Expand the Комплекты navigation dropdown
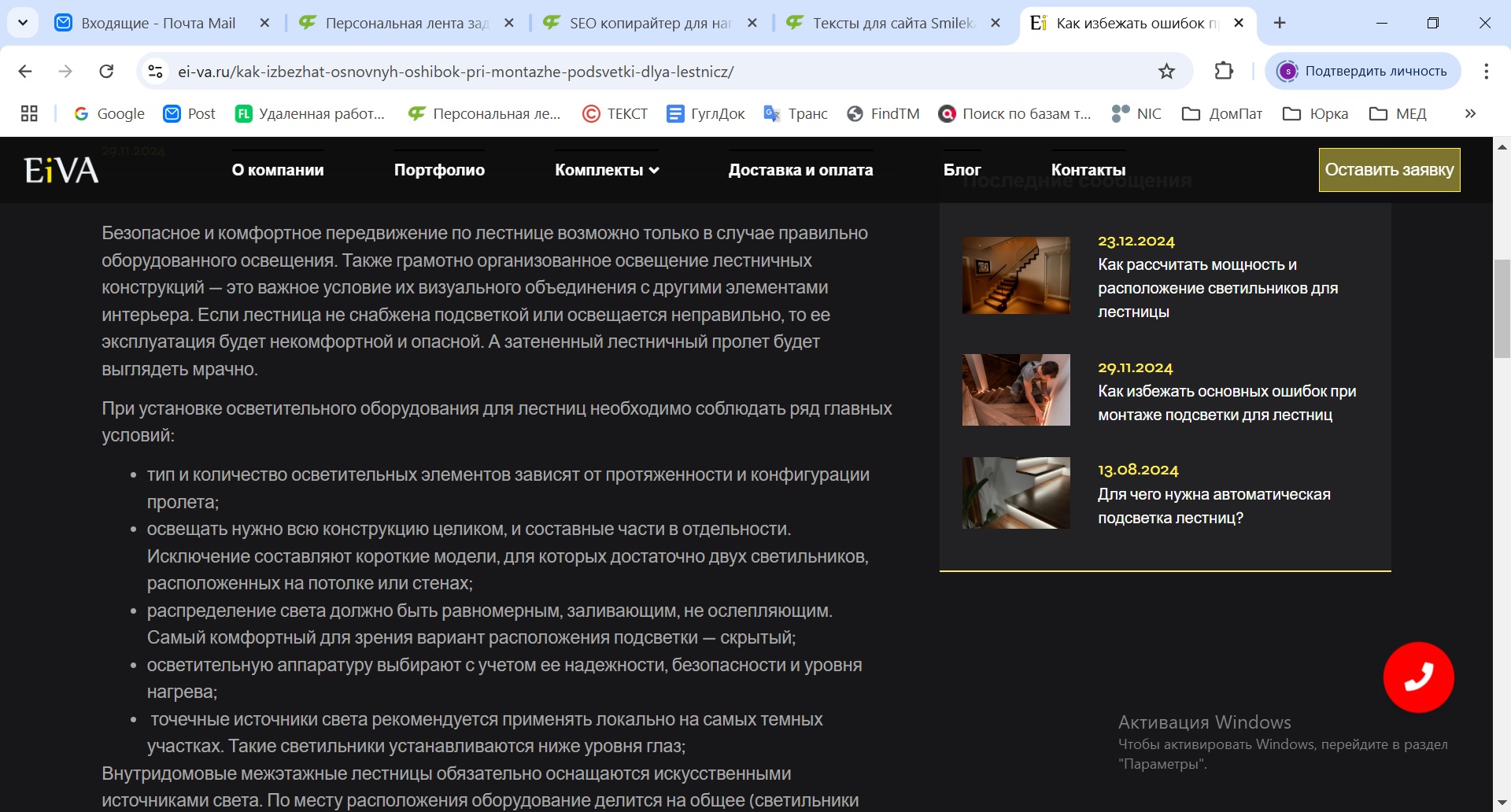This screenshot has height=812, width=1511. pyautogui.click(x=607, y=169)
